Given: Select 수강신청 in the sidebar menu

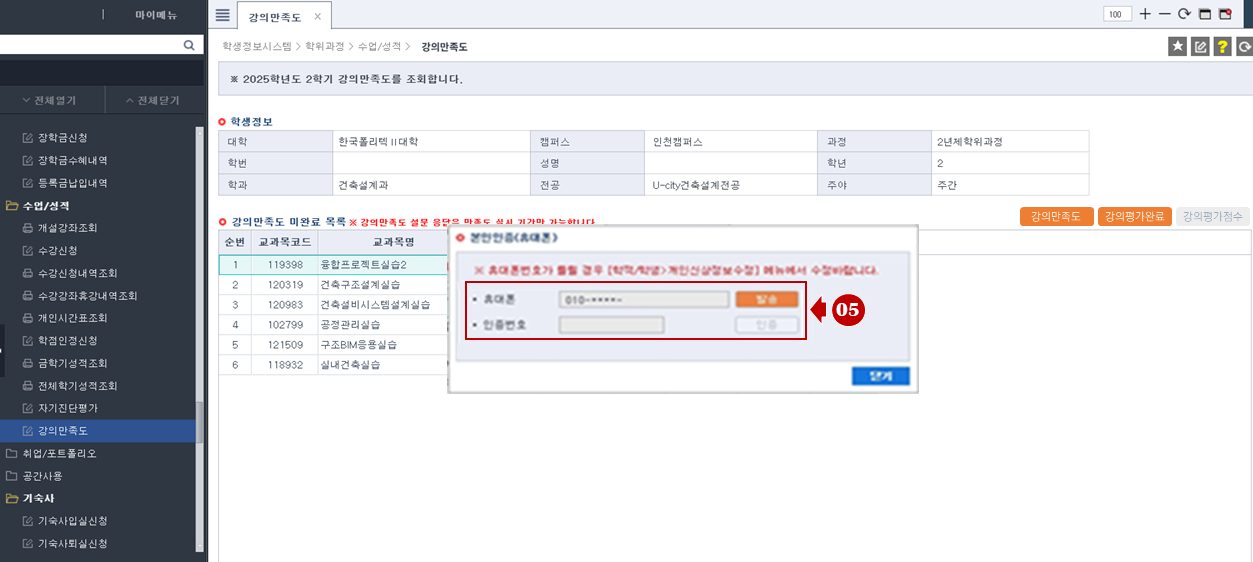Looking at the screenshot, I should tap(57, 250).
